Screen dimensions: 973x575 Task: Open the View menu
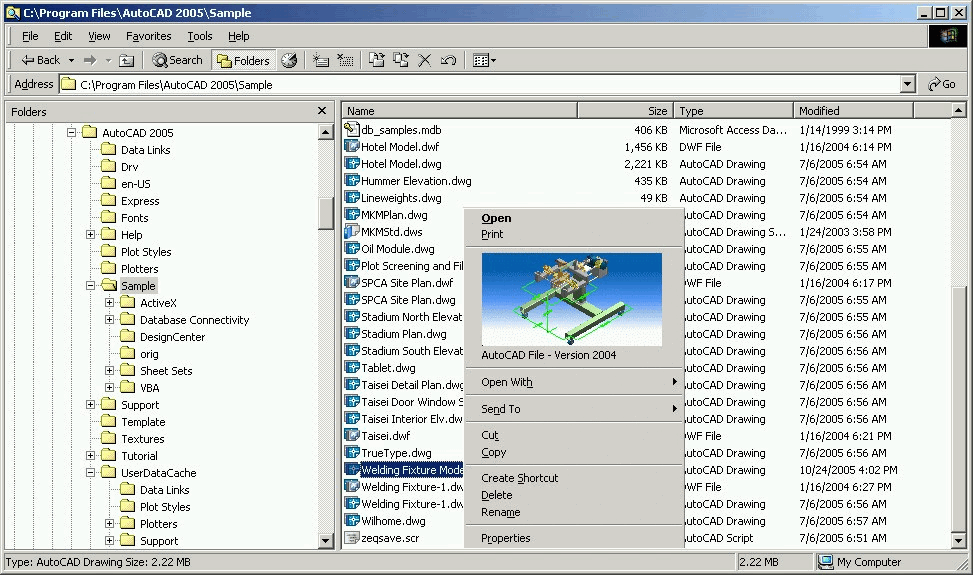[99, 36]
